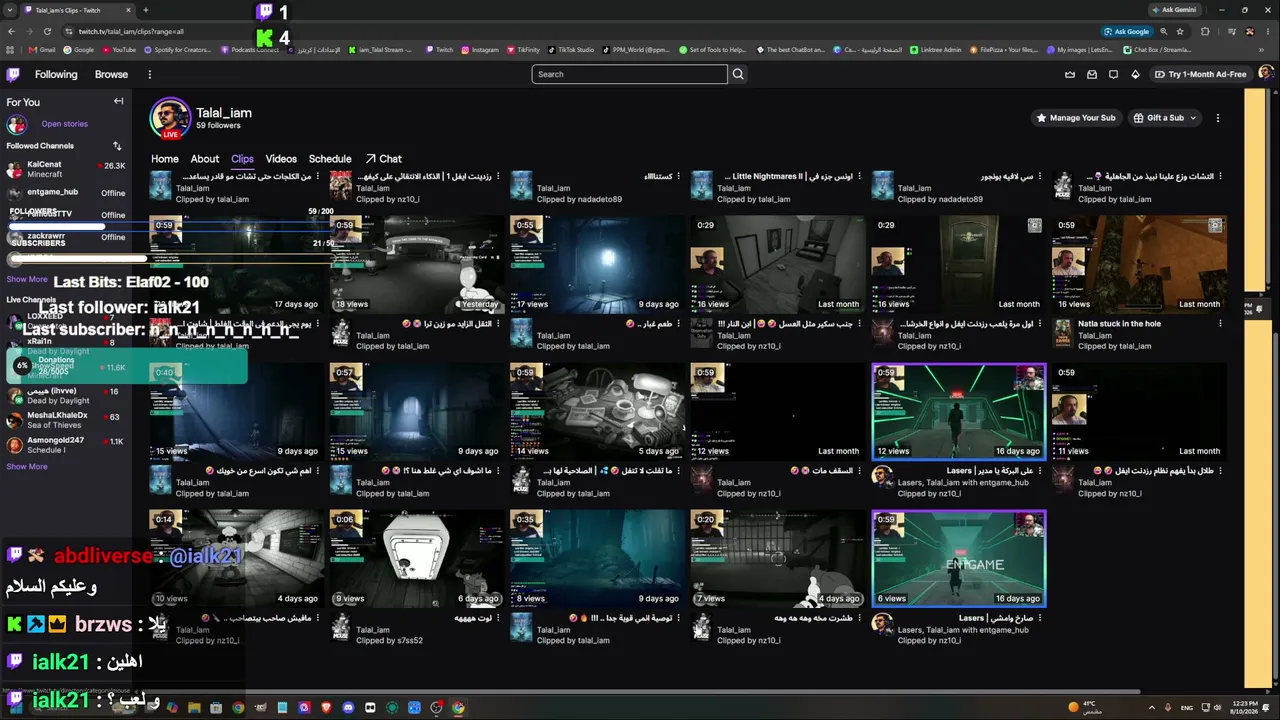Click the Get Bits icon
Image resolution: width=1280 pixels, height=720 pixels.
[x=1135, y=74]
